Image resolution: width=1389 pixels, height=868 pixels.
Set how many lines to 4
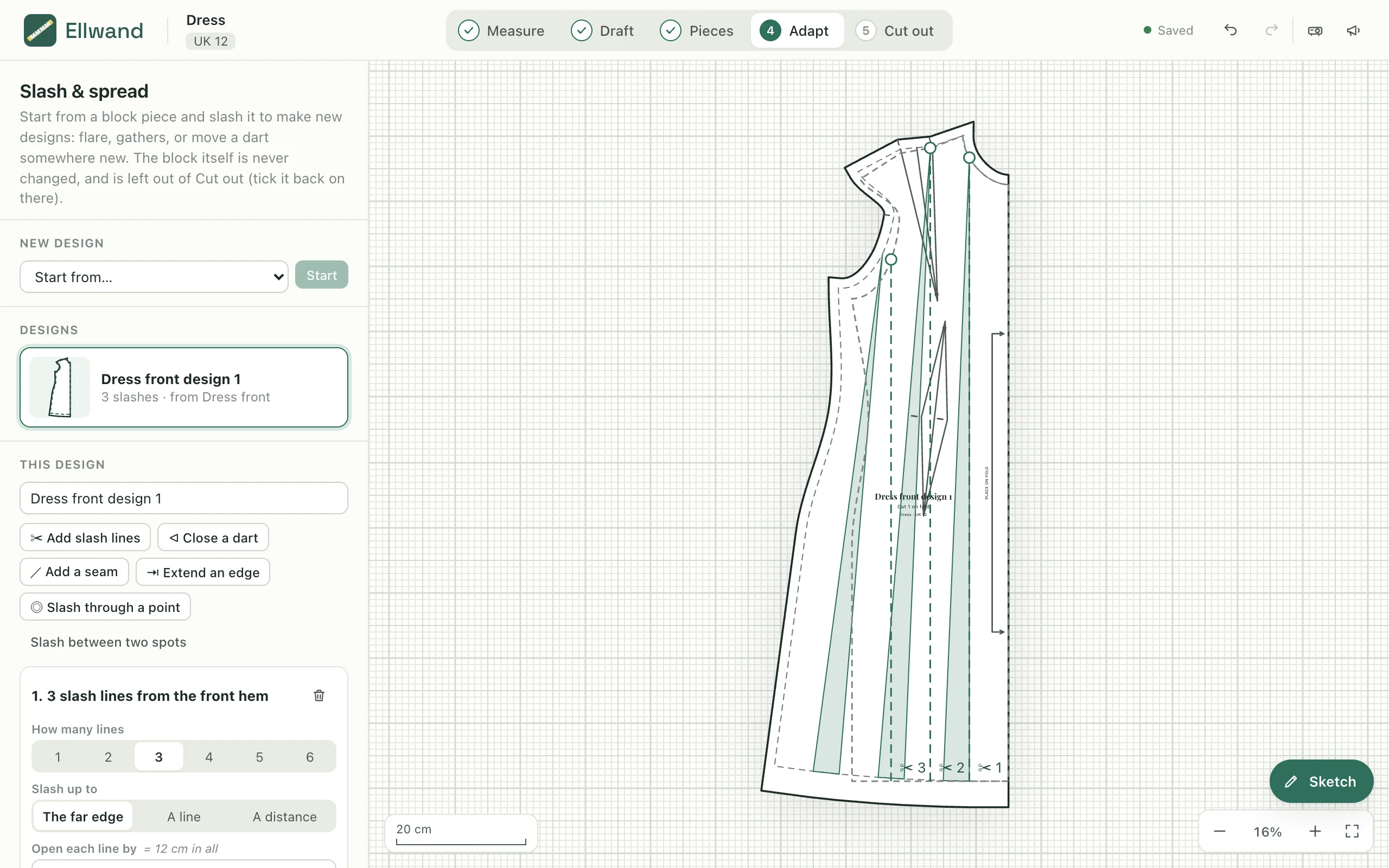tap(209, 757)
